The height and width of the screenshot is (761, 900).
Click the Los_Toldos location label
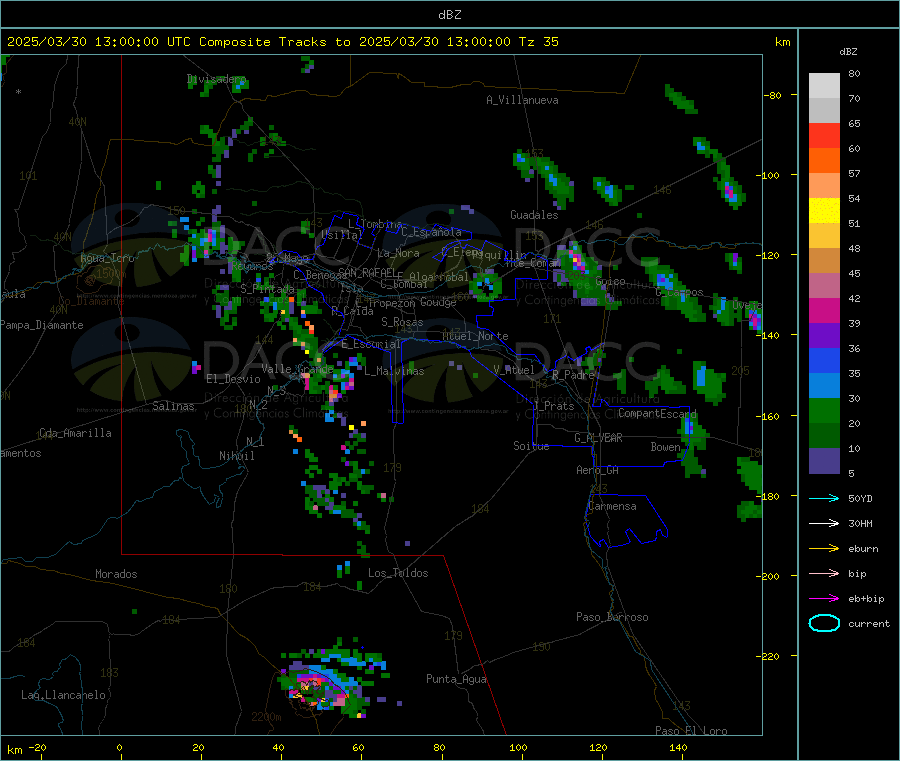pos(398,573)
